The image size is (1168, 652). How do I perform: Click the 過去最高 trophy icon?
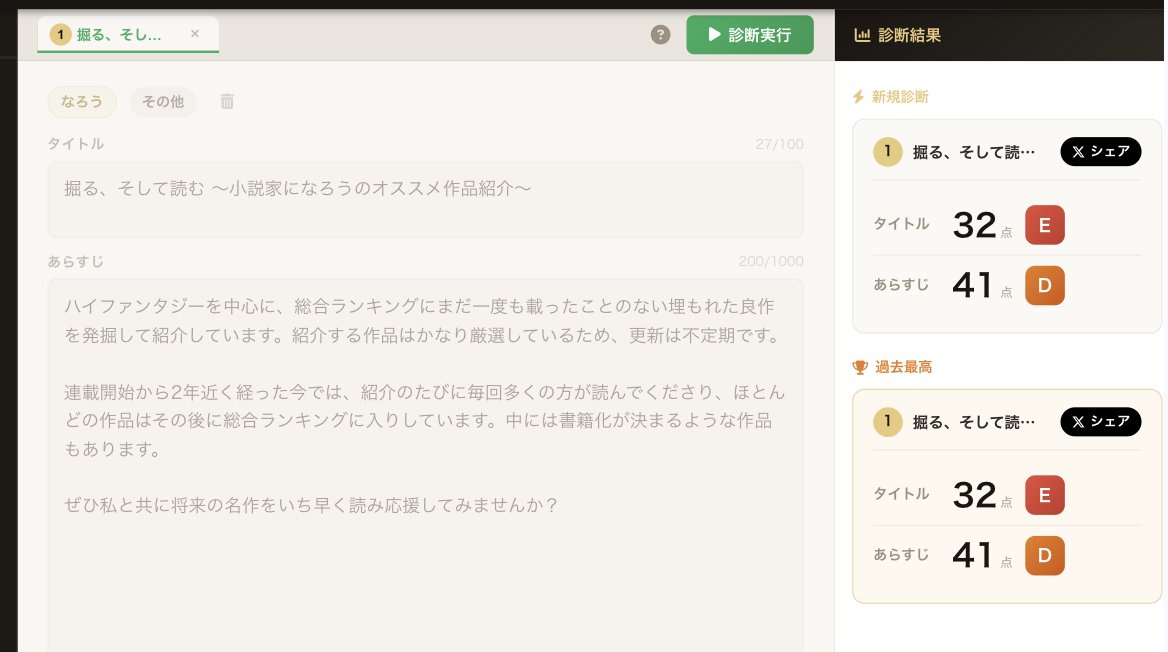coord(860,367)
